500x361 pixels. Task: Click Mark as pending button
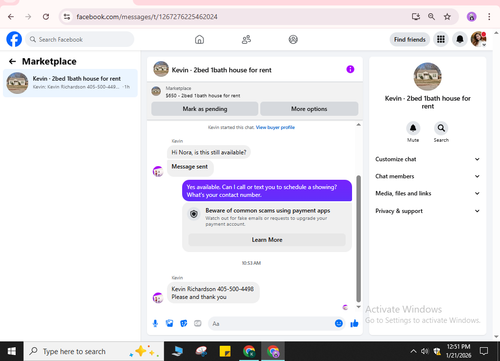point(205,109)
